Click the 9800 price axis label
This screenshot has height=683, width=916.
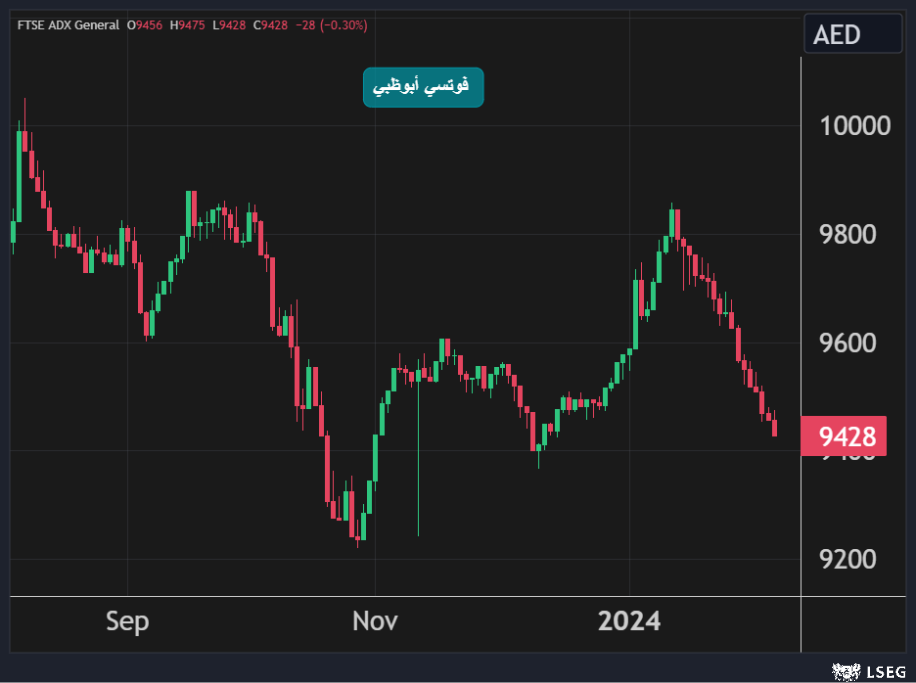pos(848,235)
